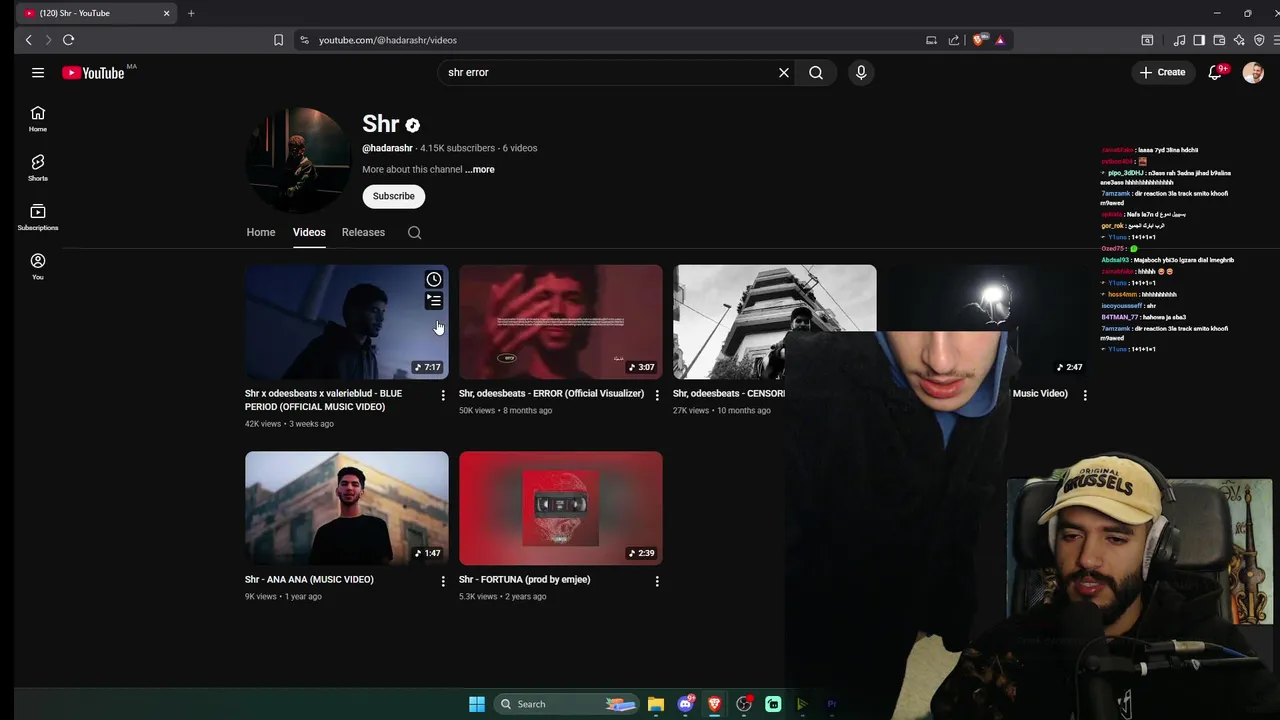Open options menu for ANA ANA video
Image resolution: width=1280 pixels, height=720 pixels.
pyautogui.click(x=443, y=581)
